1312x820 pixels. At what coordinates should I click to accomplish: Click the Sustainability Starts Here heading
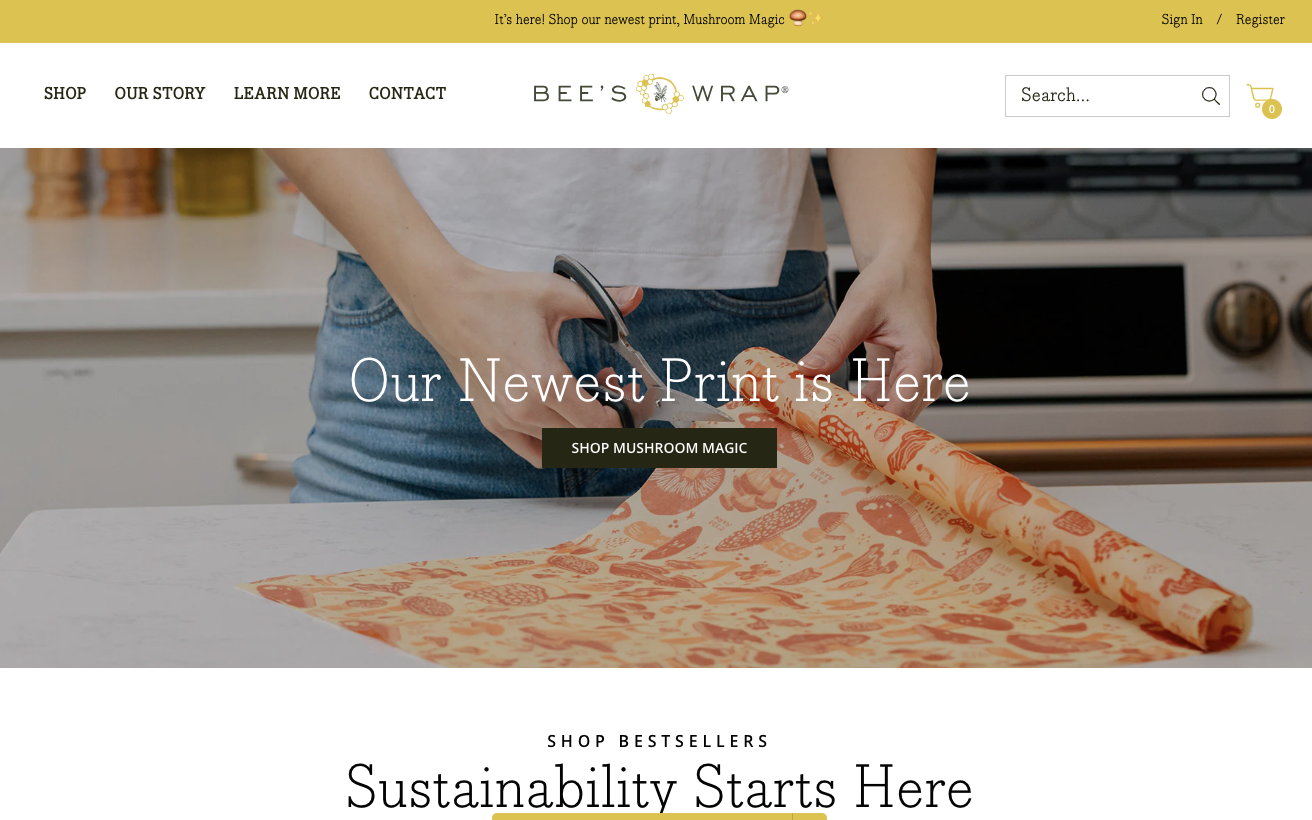(659, 787)
